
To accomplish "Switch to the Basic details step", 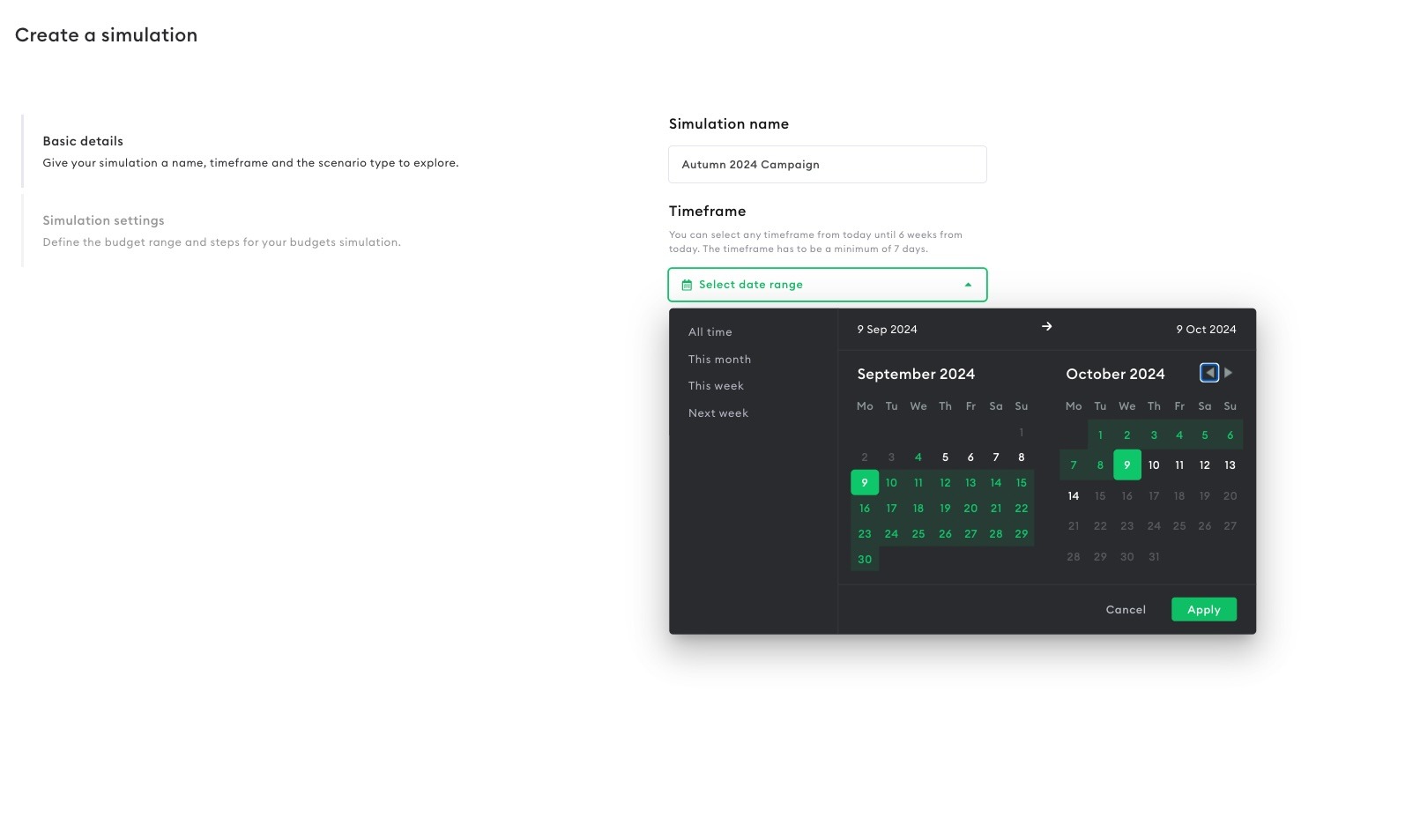I will (x=83, y=140).
